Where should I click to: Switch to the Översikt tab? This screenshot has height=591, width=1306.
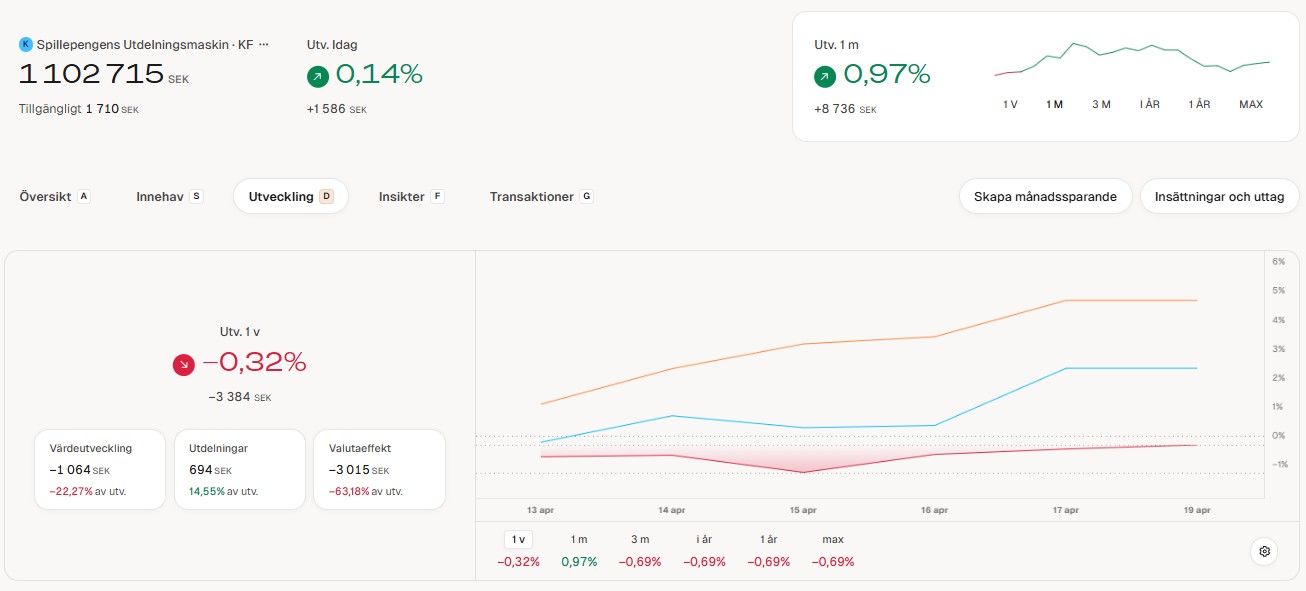46,197
